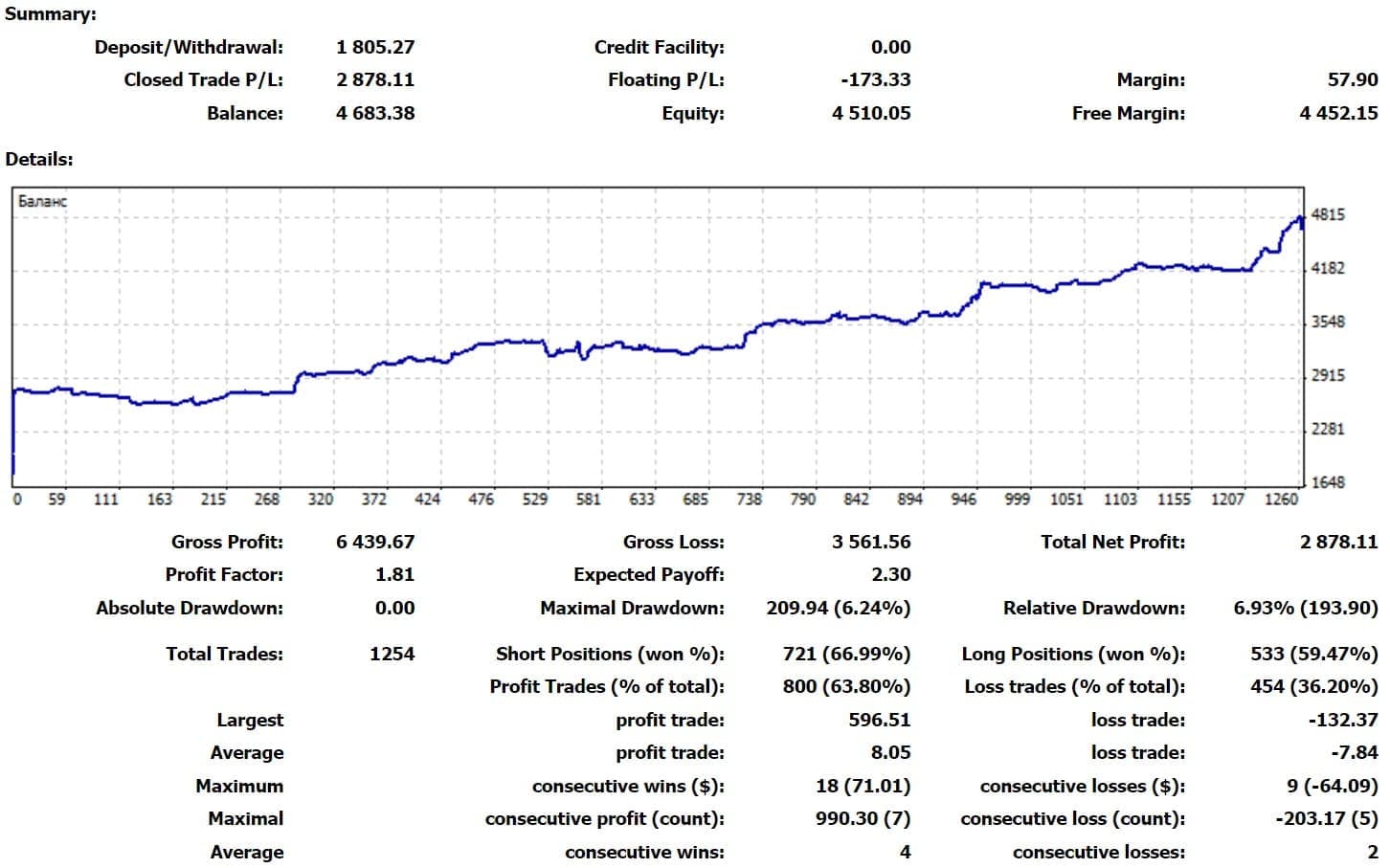Select the Balance value 4 683.38
Image resolution: width=1390 pixels, height=868 pixels.
pos(375,113)
